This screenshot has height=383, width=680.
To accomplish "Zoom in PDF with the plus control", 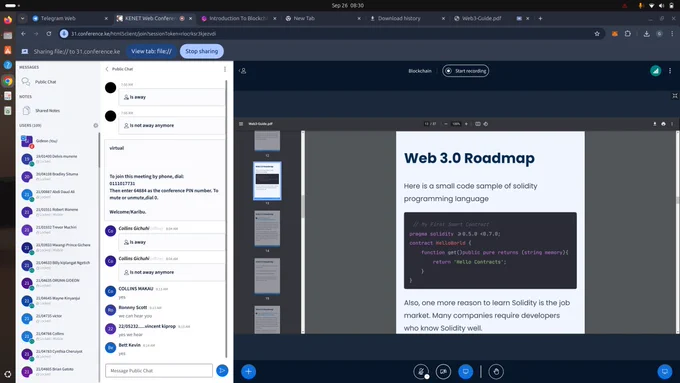I will [466, 124].
